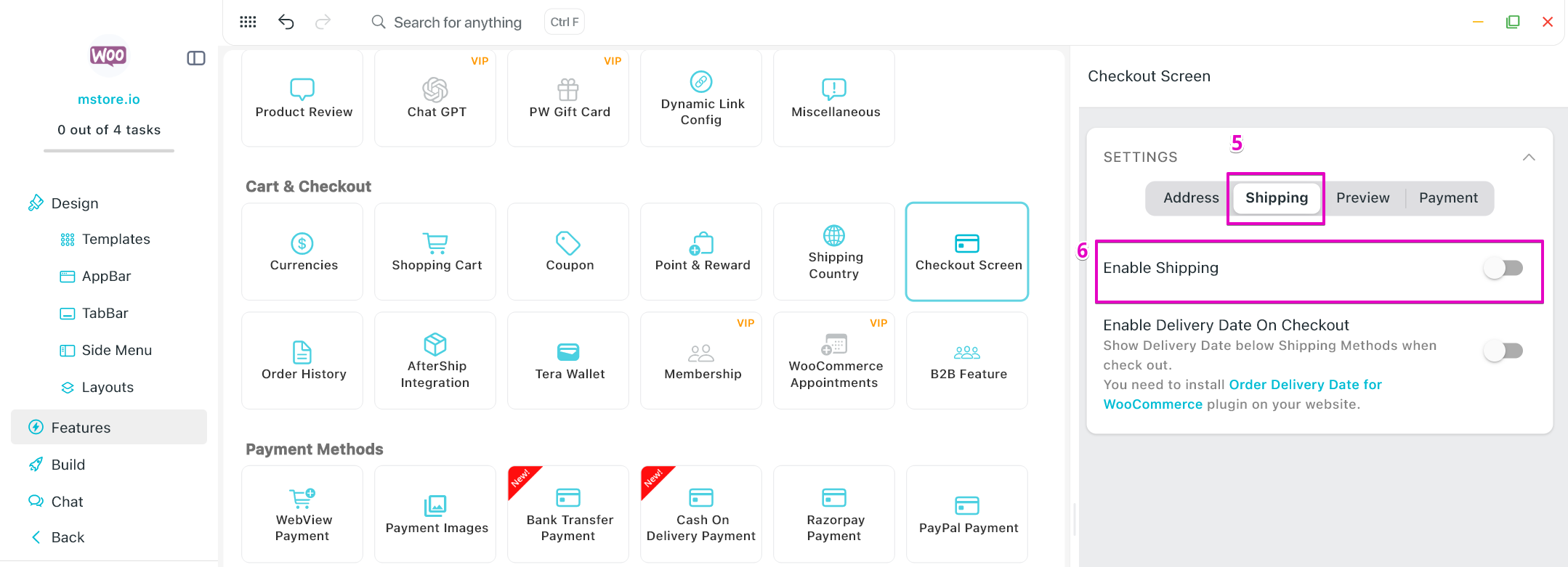
Task: Collapse the SETTINGS section chevron
Action: pos(1529,158)
